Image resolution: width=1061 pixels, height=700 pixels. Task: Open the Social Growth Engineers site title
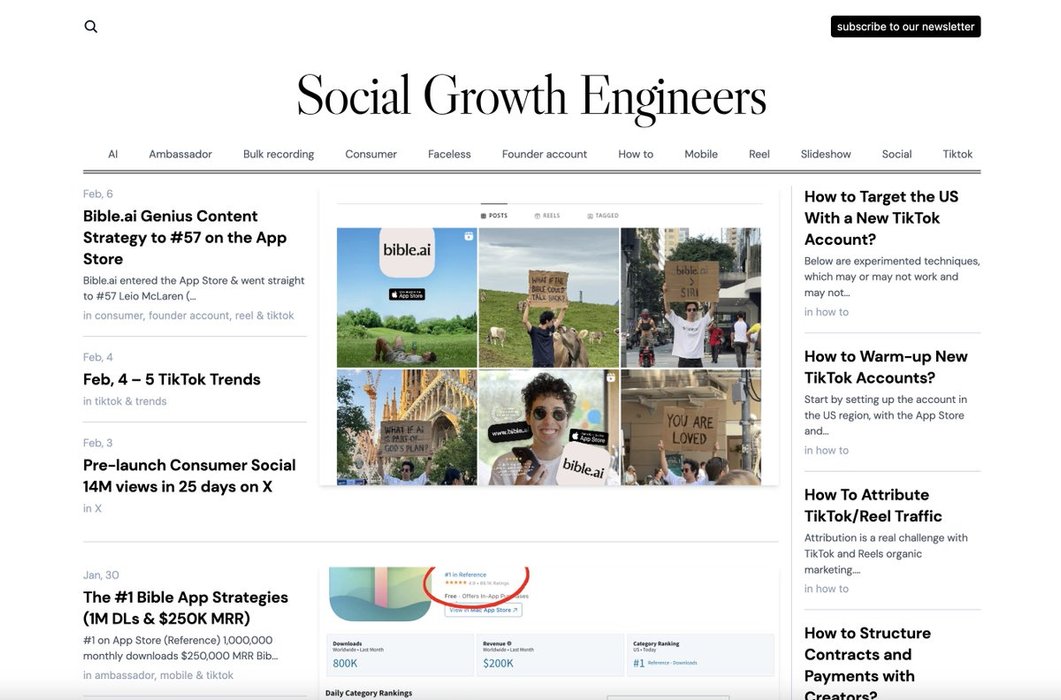coord(531,97)
